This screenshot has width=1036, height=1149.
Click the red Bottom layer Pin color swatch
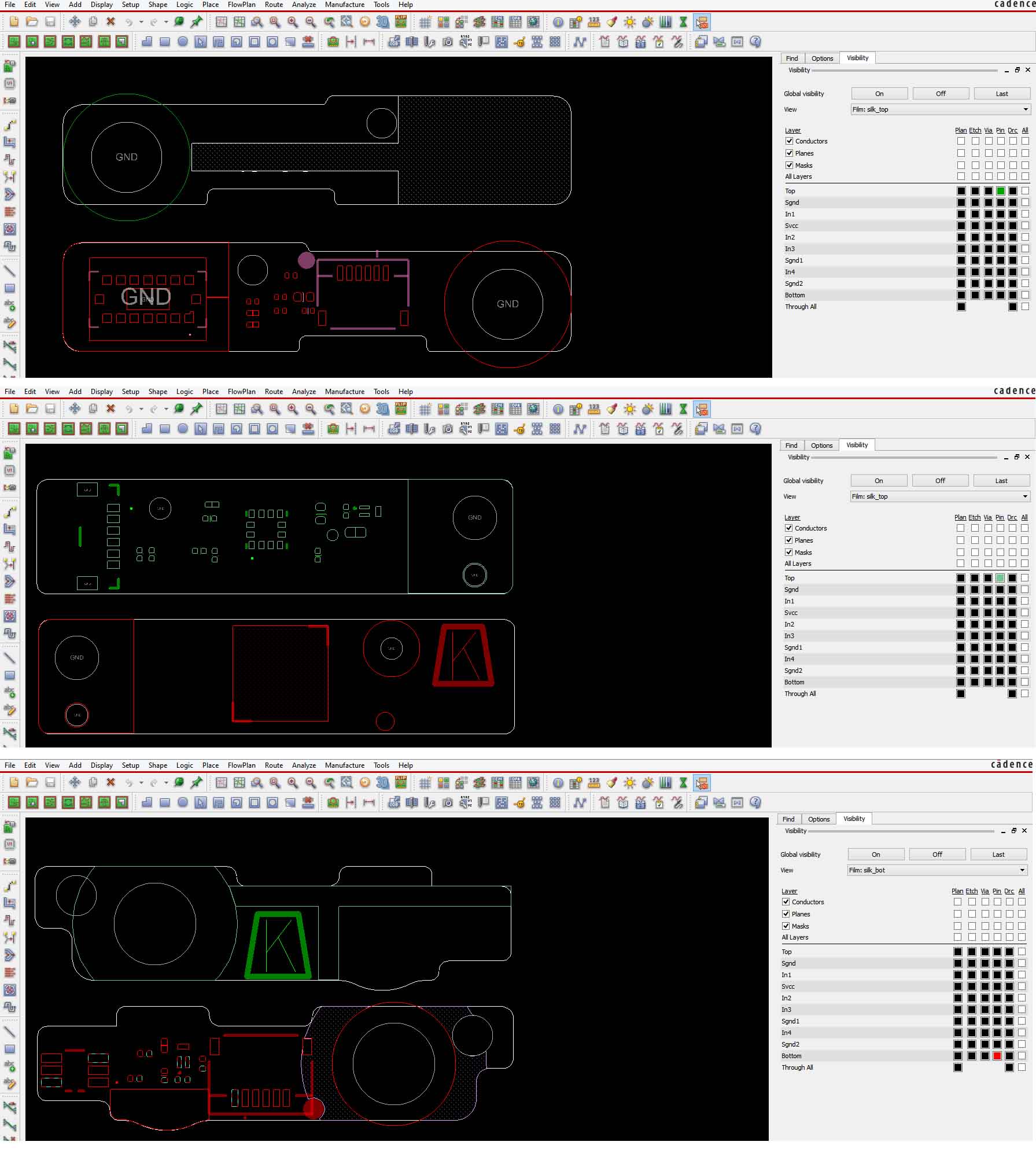click(997, 1056)
